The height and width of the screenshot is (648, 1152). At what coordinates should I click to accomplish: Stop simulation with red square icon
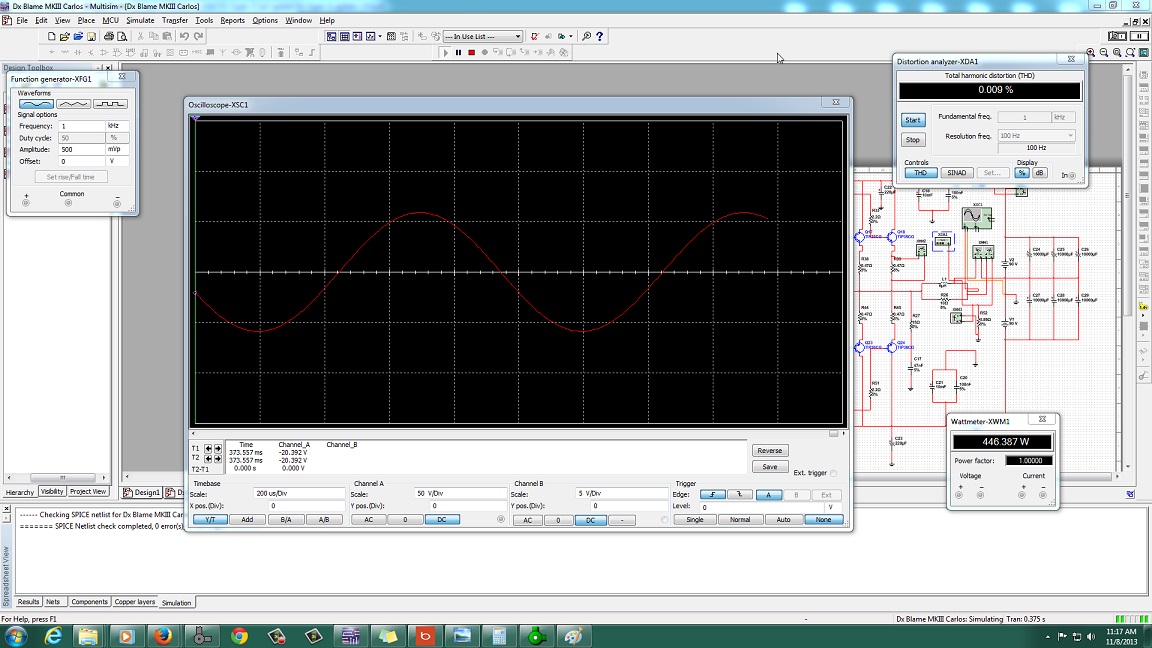click(472, 52)
